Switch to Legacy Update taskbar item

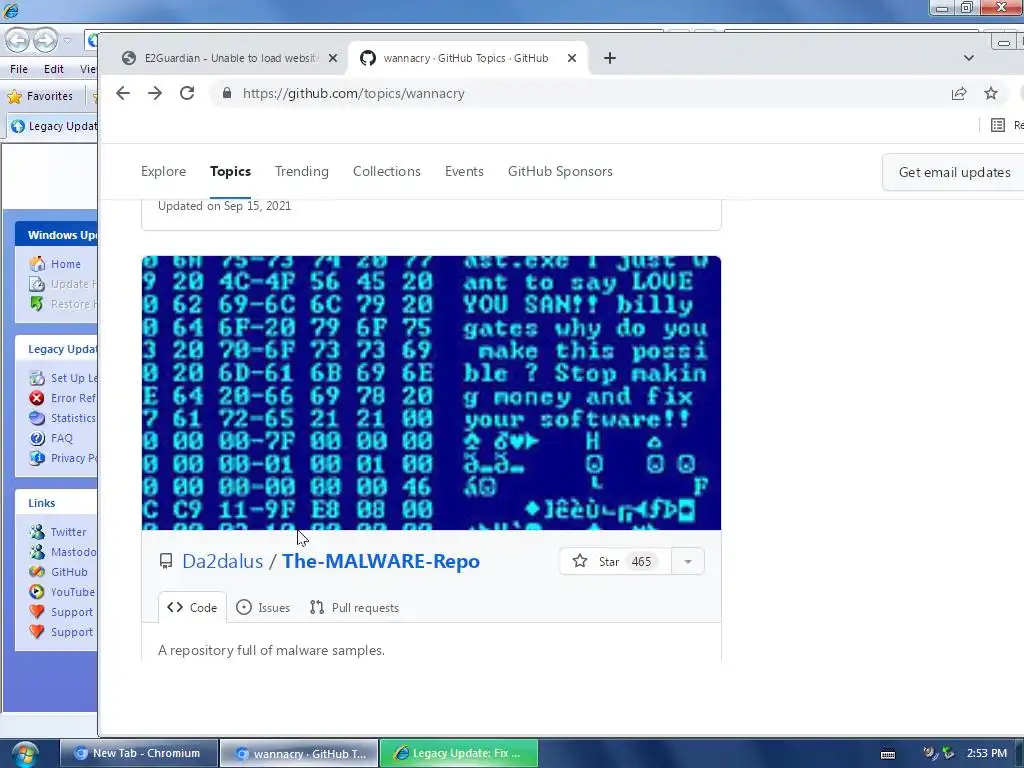click(x=459, y=753)
